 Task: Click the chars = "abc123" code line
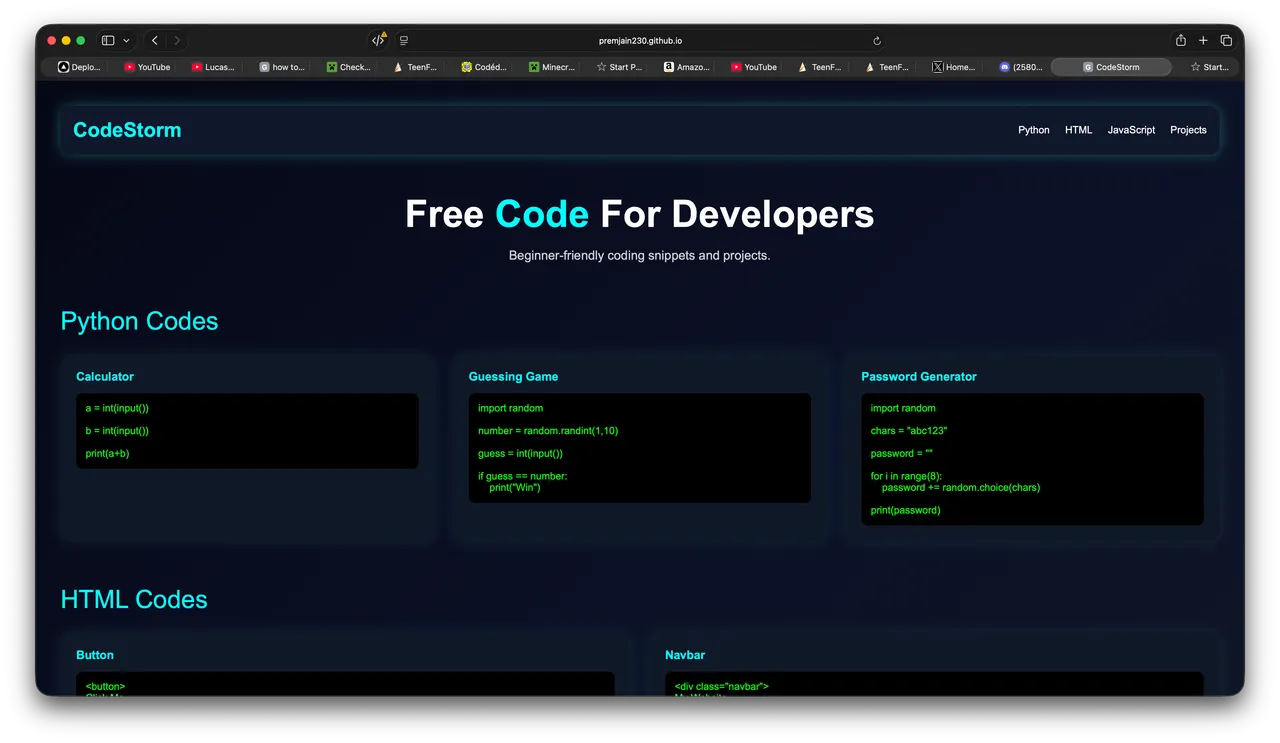click(x=909, y=431)
